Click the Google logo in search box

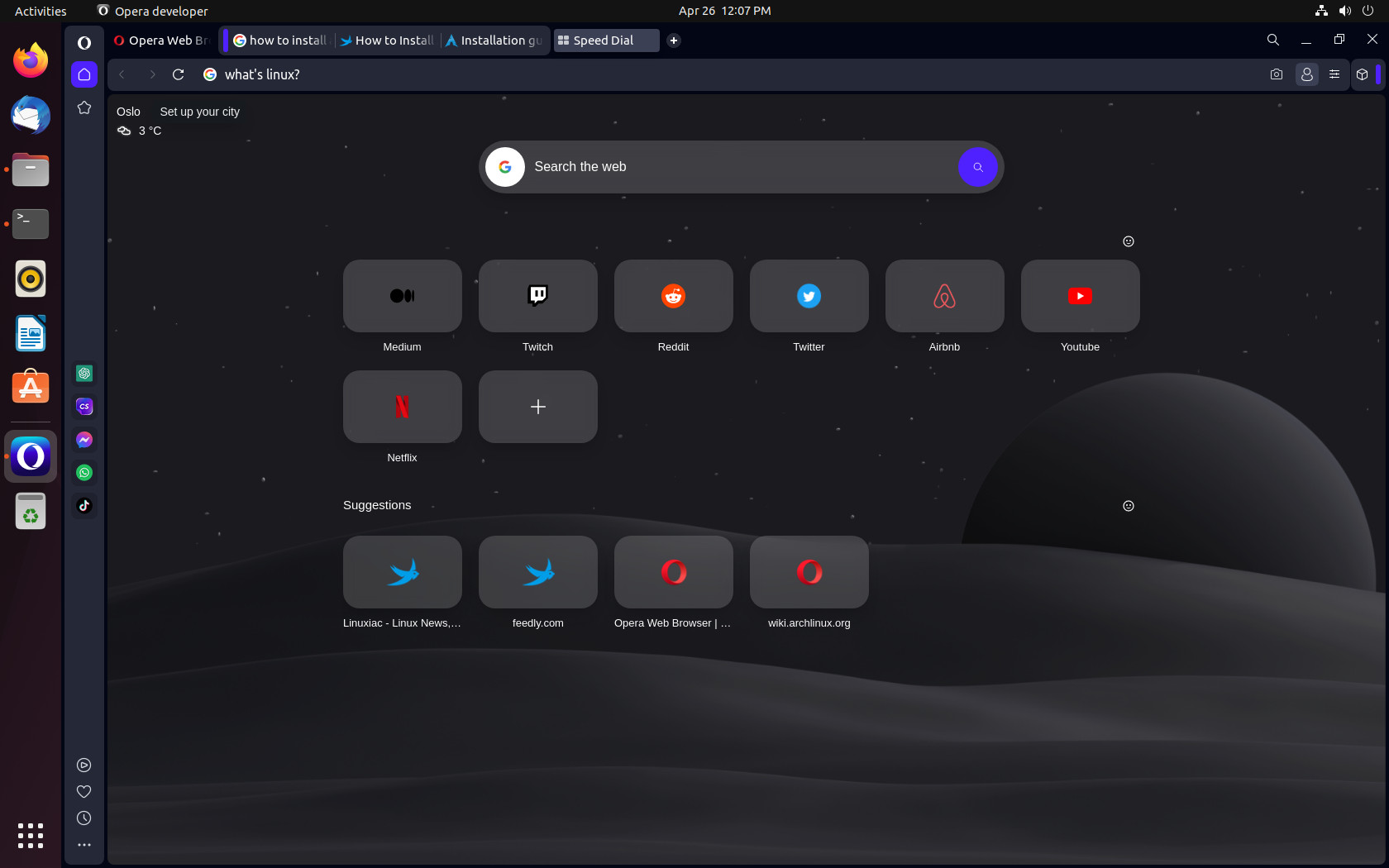(x=505, y=167)
